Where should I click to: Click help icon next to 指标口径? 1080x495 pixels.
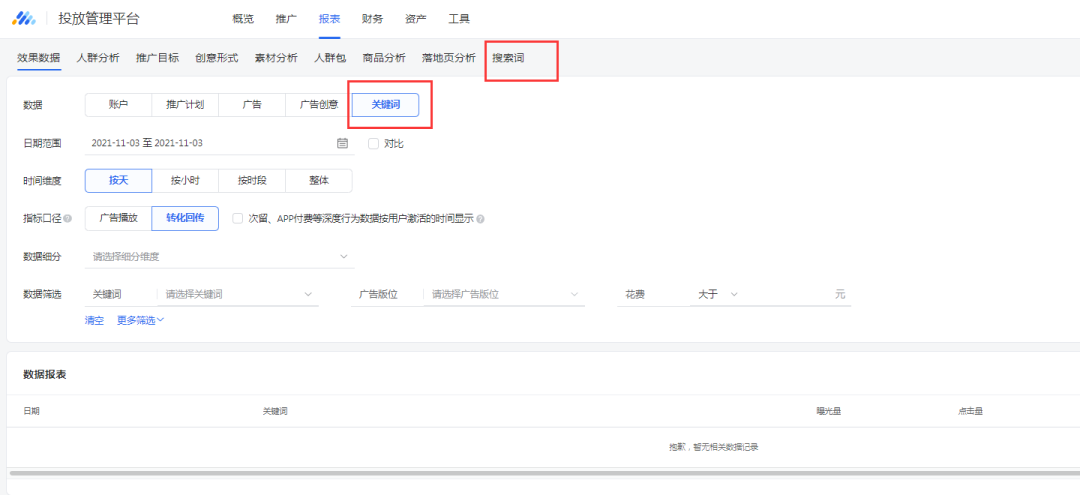(68, 219)
